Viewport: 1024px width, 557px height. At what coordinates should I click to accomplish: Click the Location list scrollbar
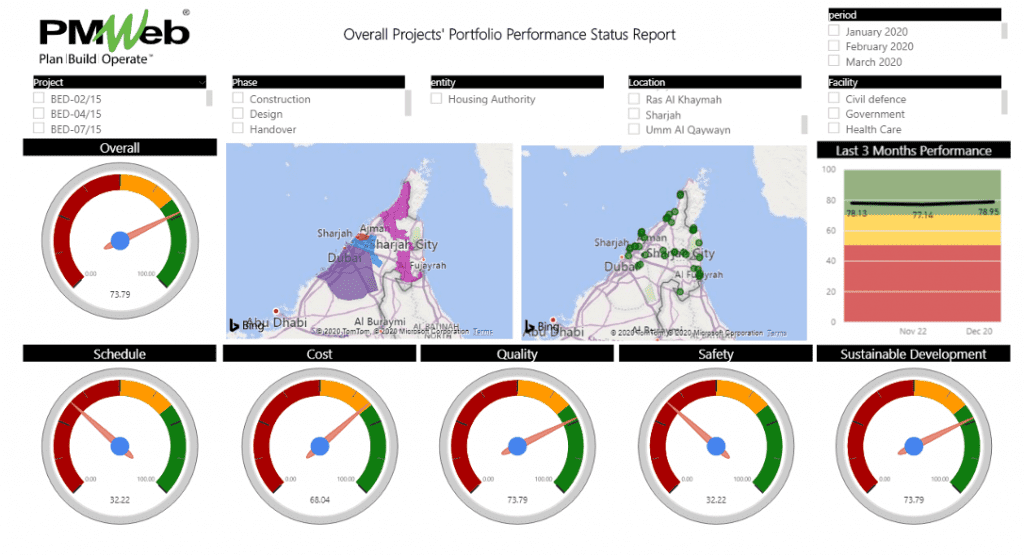(x=805, y=124)
